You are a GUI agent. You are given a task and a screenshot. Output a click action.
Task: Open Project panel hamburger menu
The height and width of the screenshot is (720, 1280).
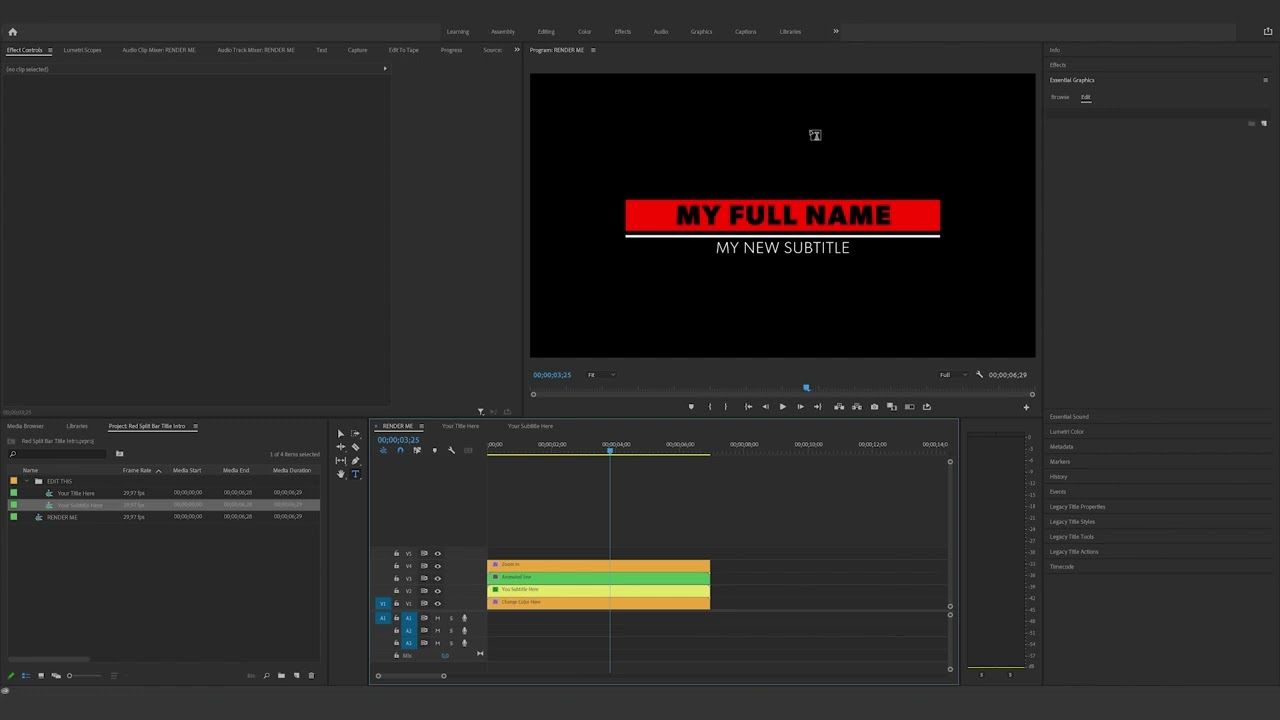pyautogui.click(x=195, y=426)
